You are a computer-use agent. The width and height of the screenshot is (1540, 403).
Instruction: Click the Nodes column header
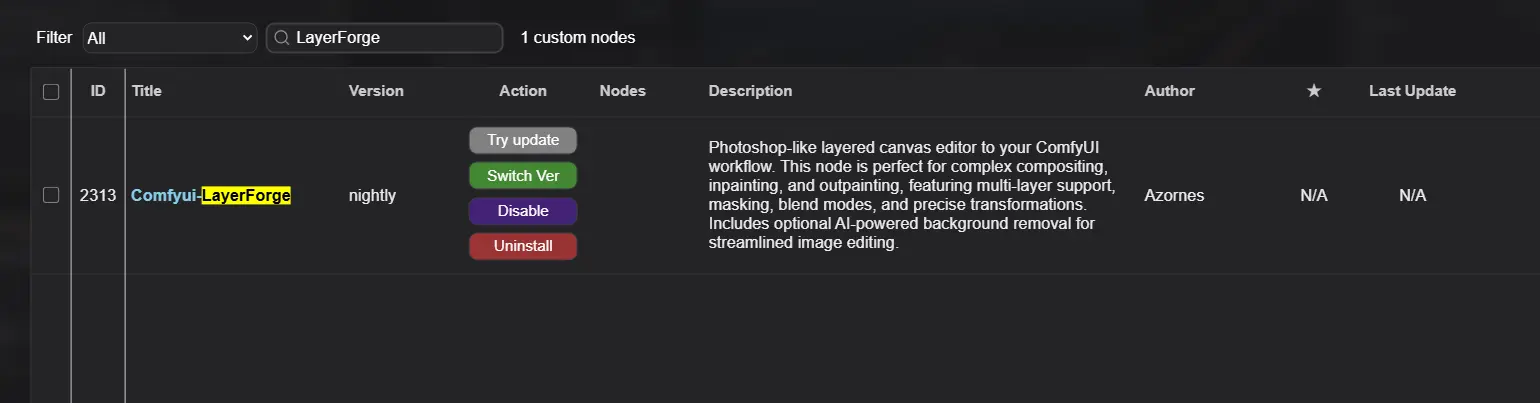[x=623, y=91]
